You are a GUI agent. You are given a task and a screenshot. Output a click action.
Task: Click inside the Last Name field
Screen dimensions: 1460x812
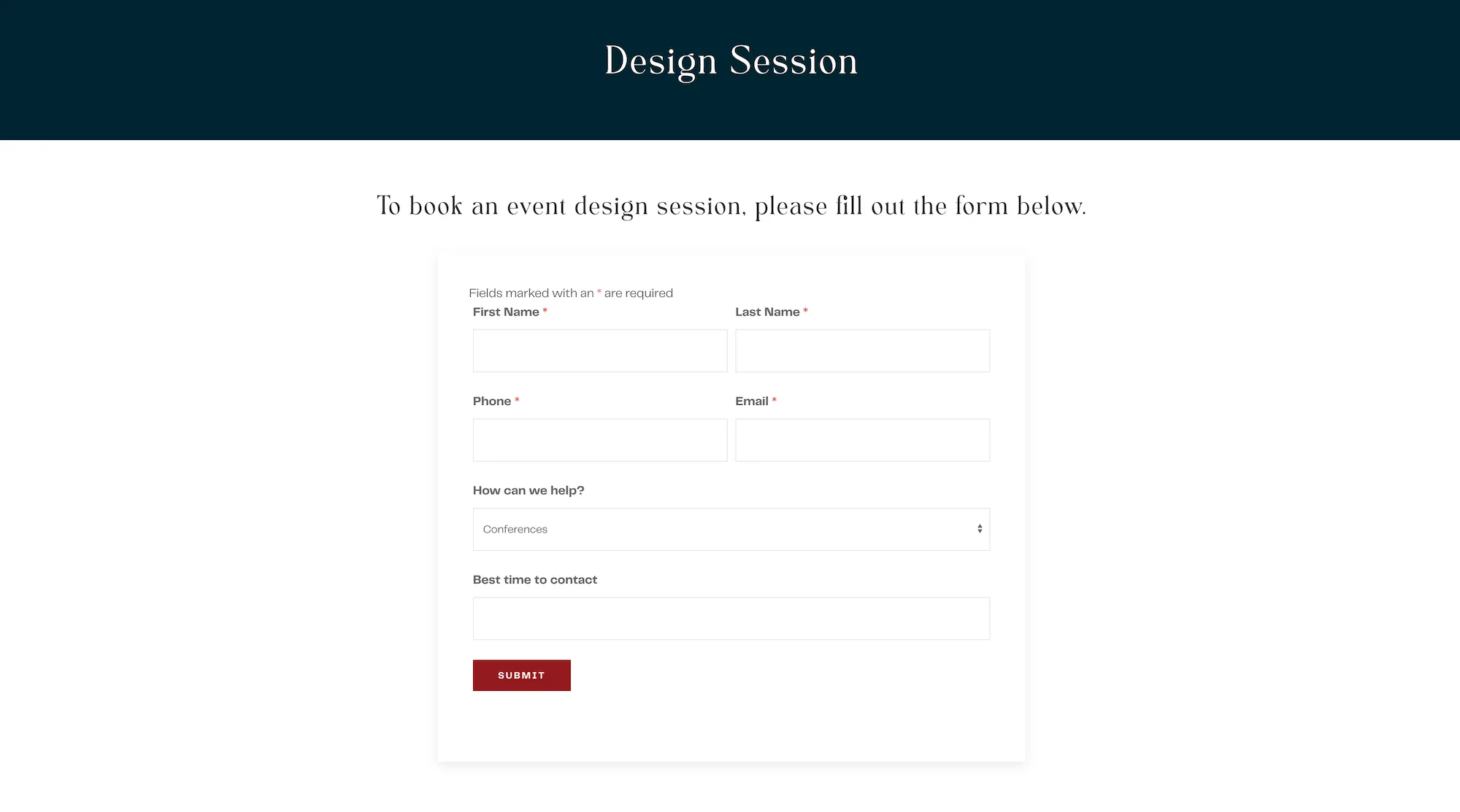(862, 350)
